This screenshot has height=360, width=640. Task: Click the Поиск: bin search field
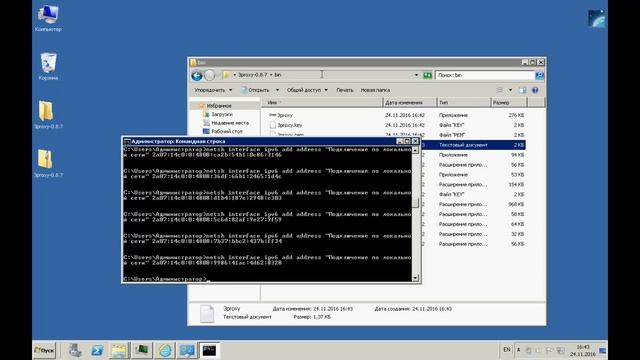click(x=485, y=75)
